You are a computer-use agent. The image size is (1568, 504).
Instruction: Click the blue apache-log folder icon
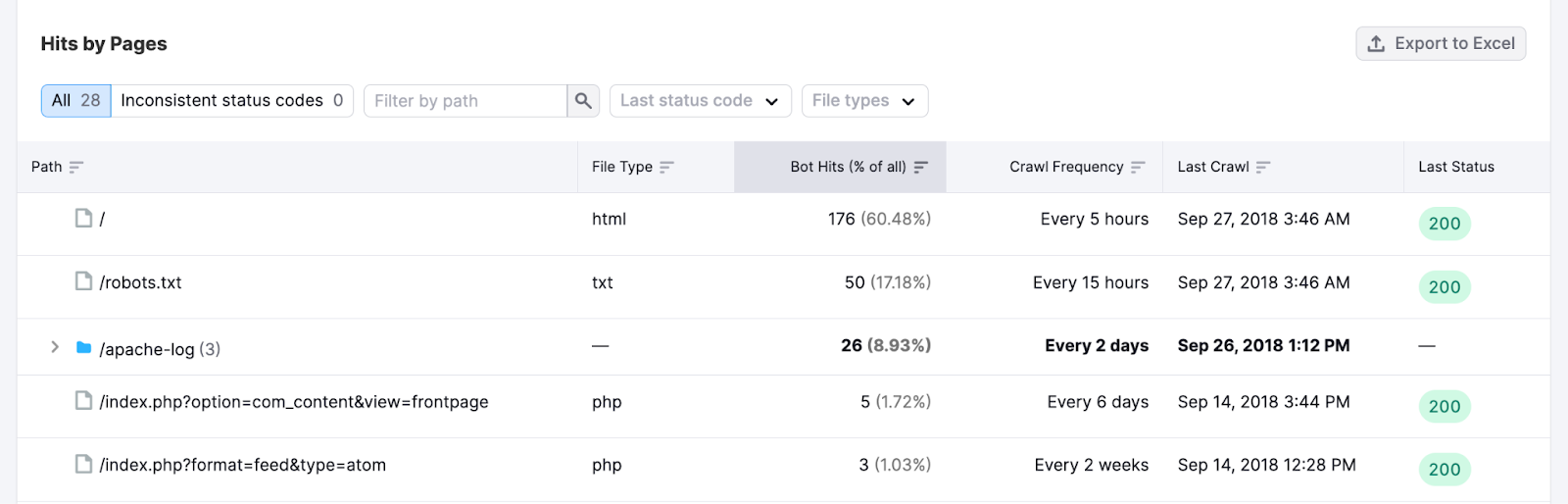84,348
